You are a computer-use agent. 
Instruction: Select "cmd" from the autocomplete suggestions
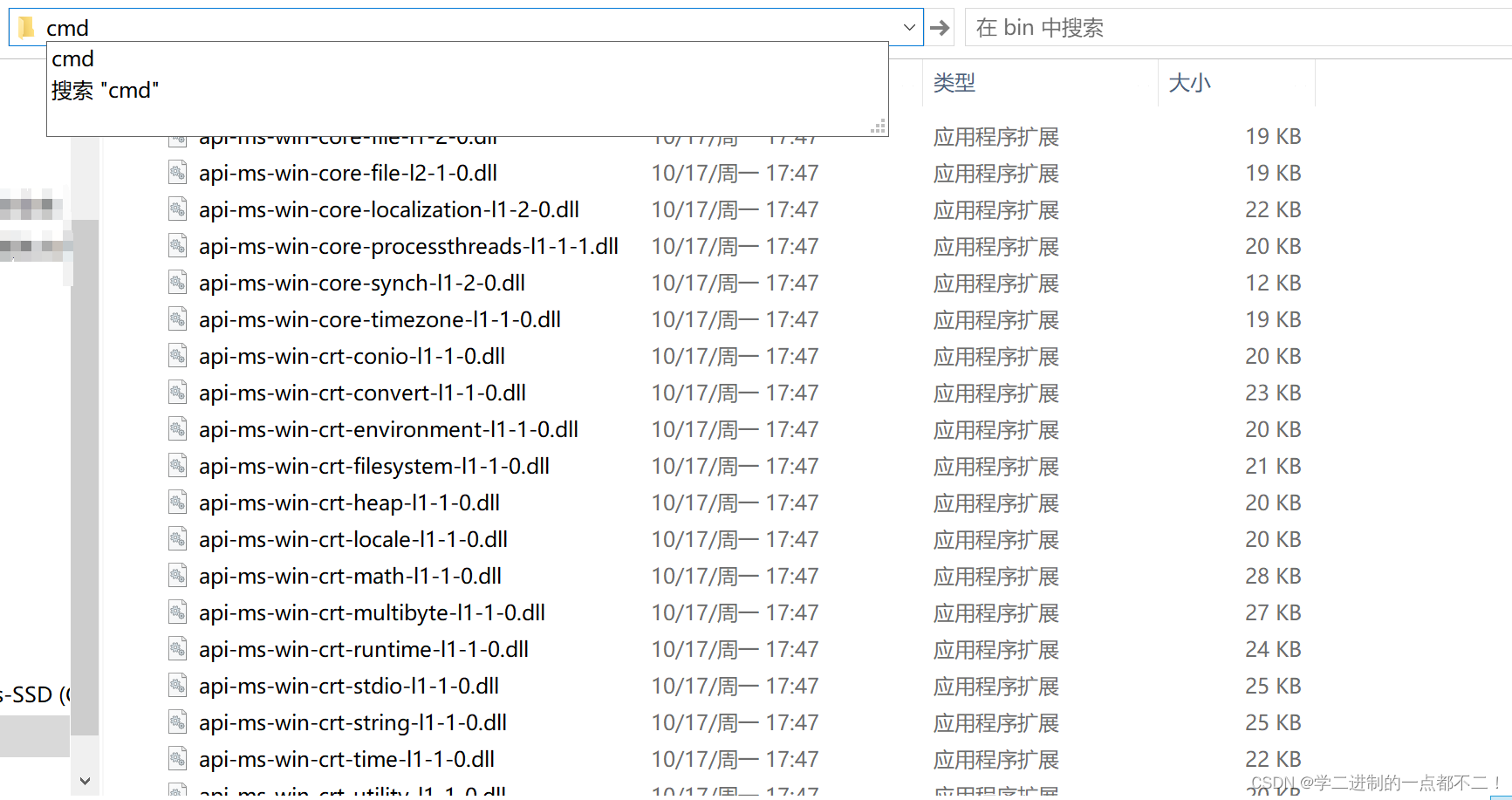(x=72, y=58)
